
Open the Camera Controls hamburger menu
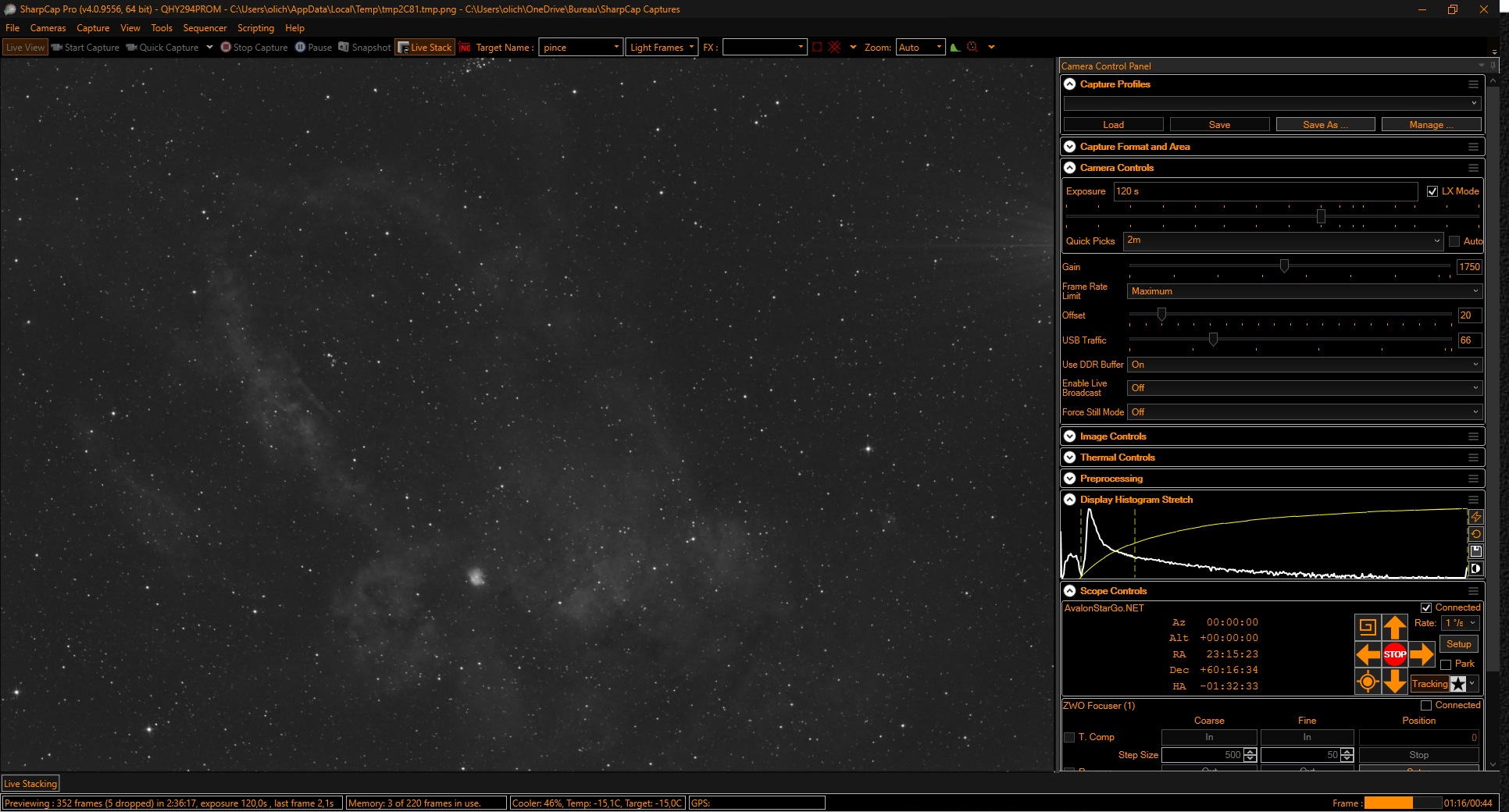coord(1473,168)
